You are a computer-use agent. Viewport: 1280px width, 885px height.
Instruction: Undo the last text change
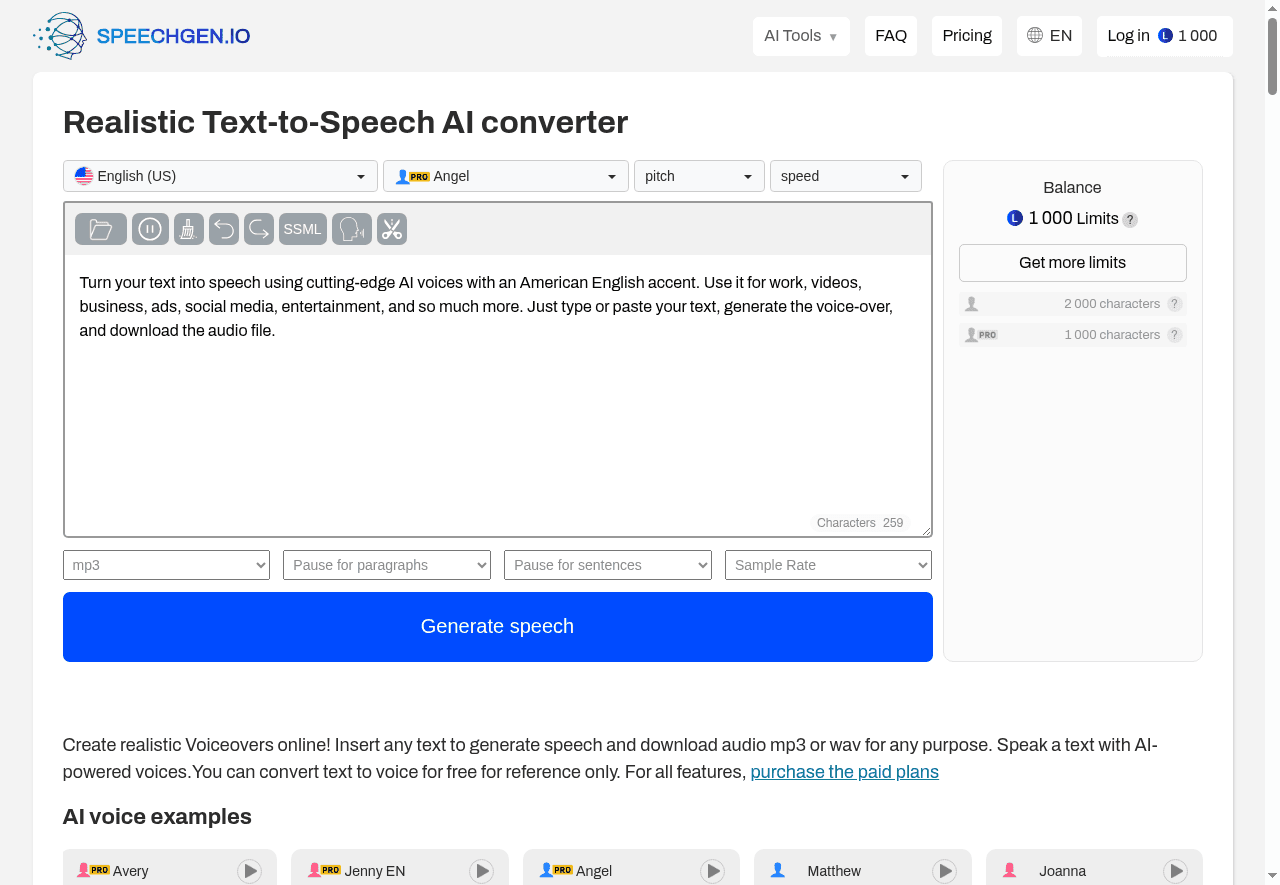coord(223,229)
